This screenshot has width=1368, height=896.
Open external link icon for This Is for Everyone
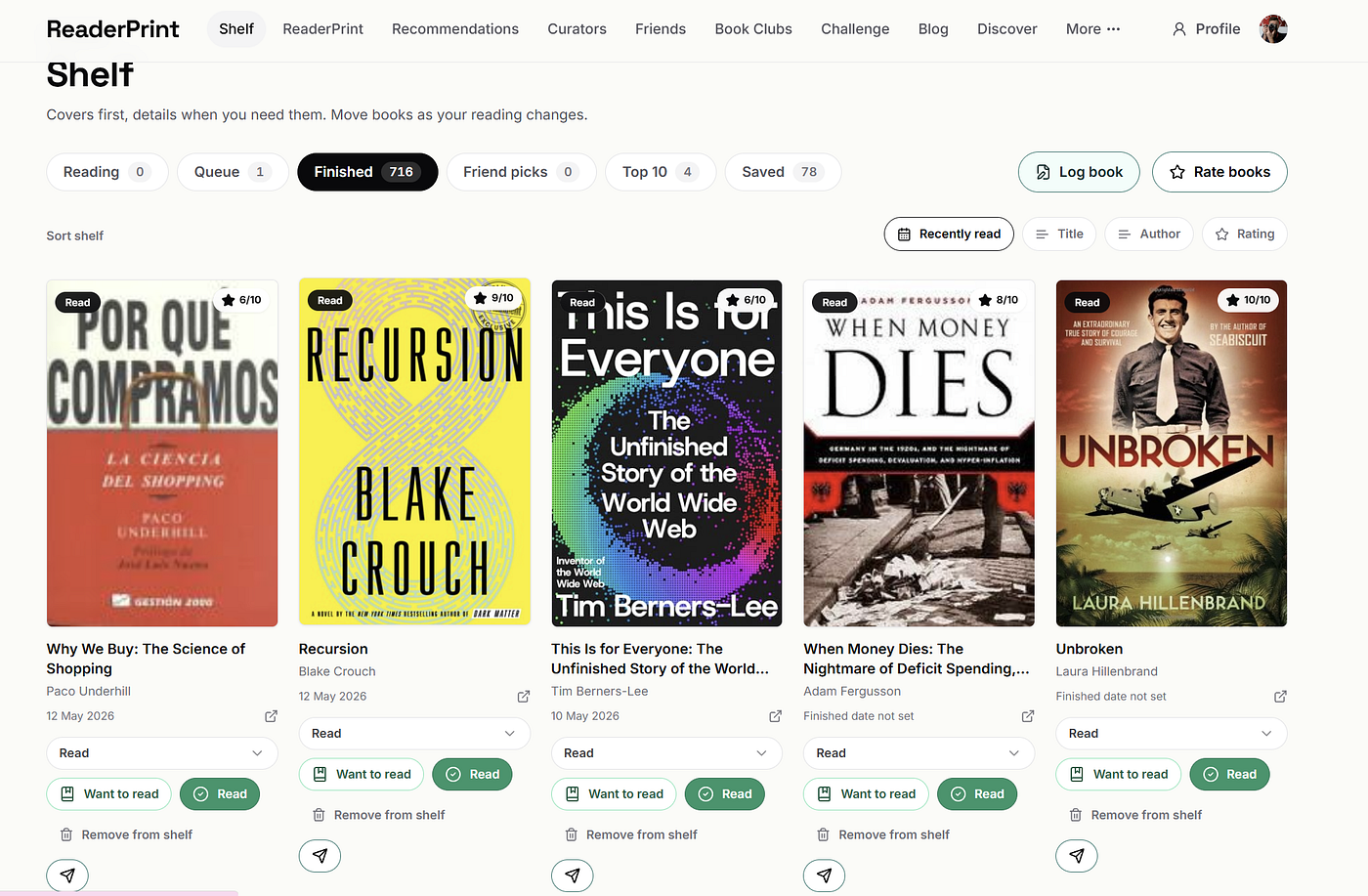coord(776,716)
